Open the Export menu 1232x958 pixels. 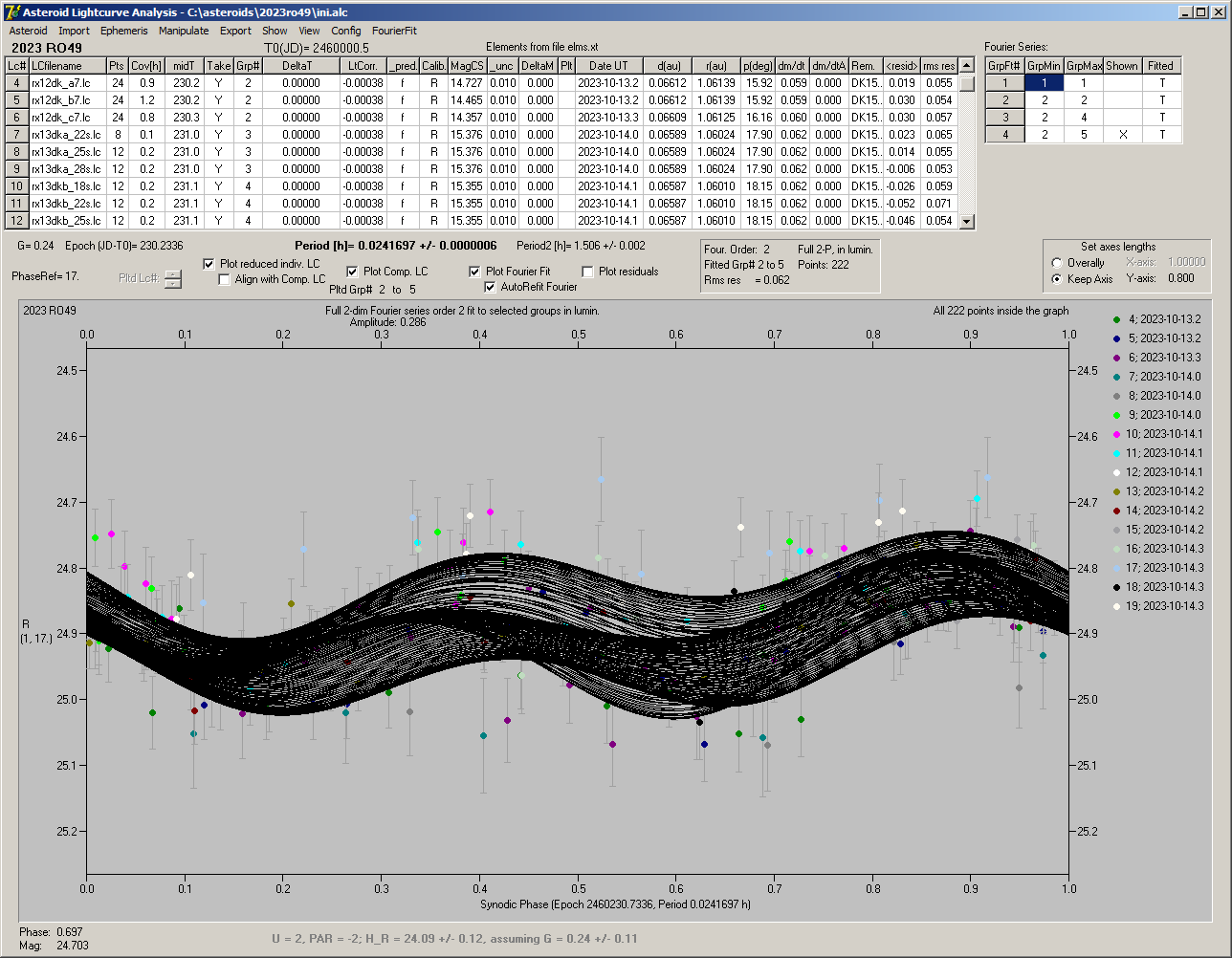[x=235, y=31]
